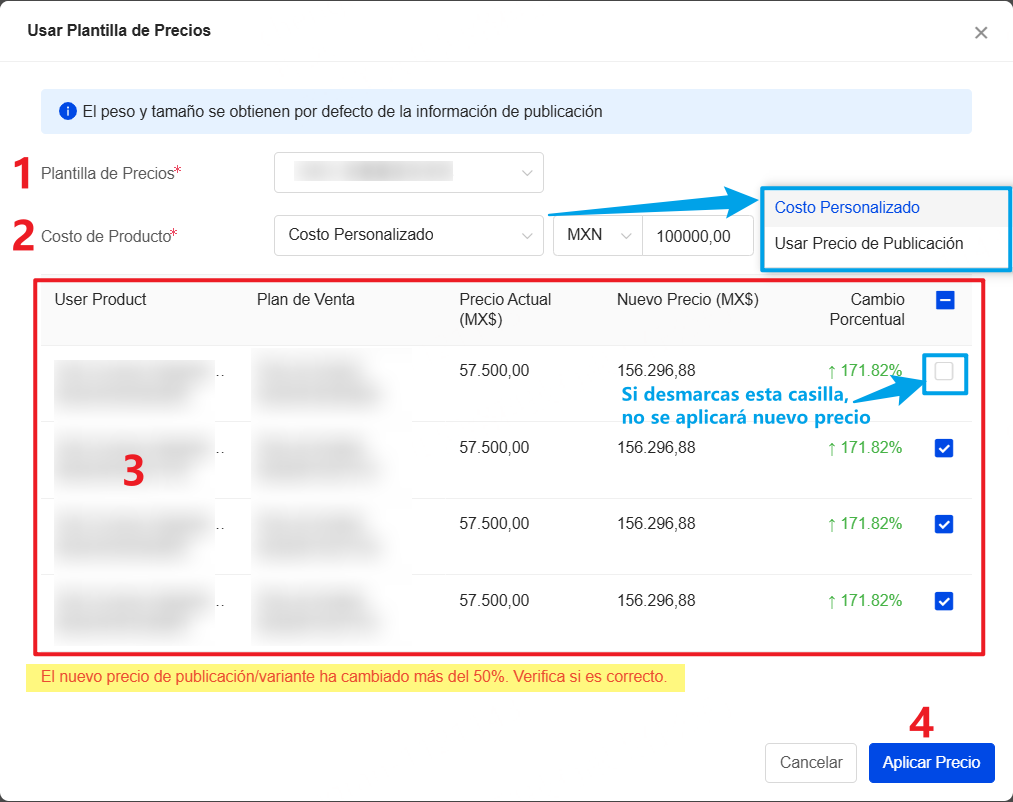
Task: Click the Plan de Venta column header
Action: tap(306, 299)
